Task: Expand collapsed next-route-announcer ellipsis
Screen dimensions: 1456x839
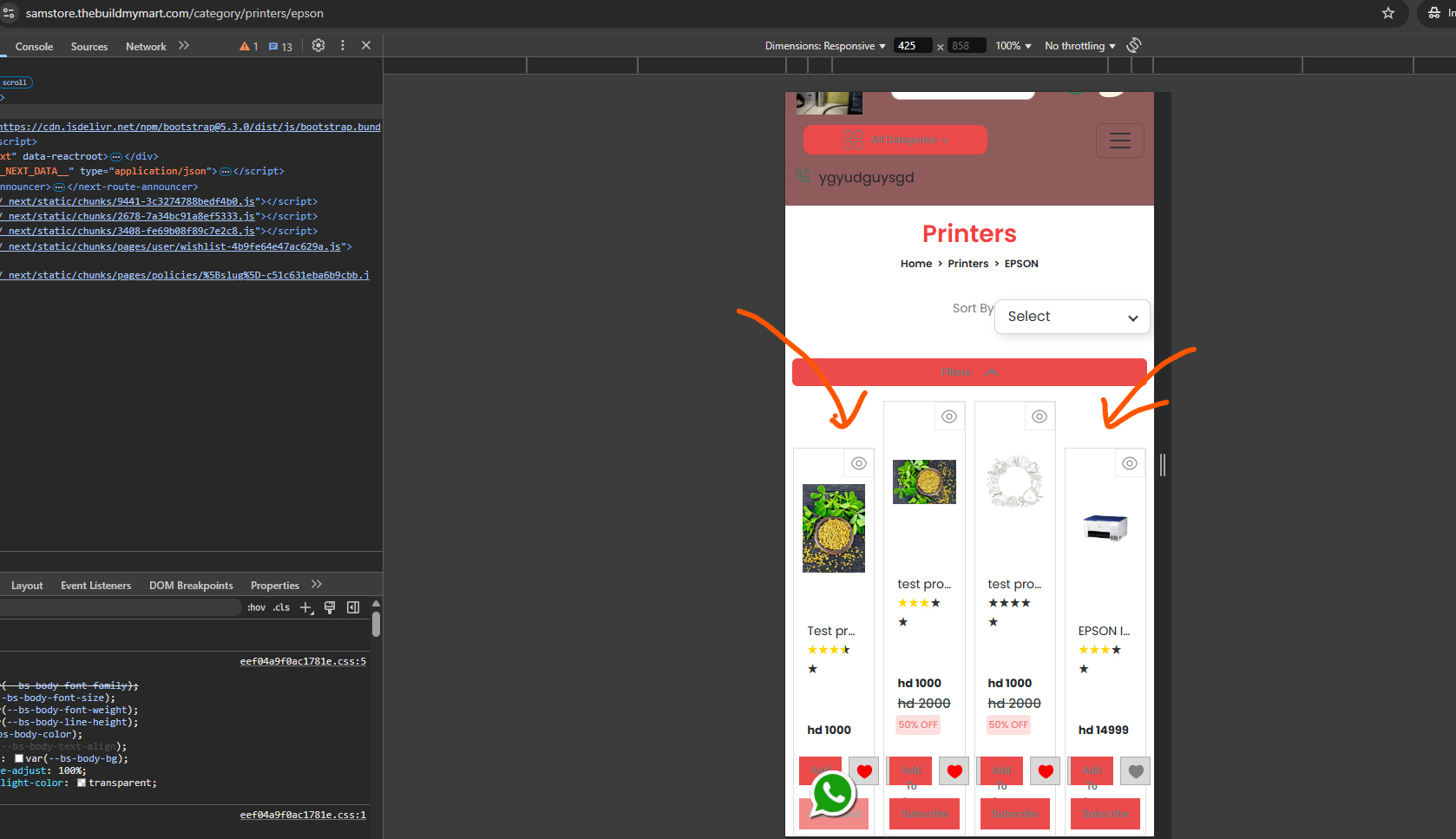Action: [x=59, y=187]
